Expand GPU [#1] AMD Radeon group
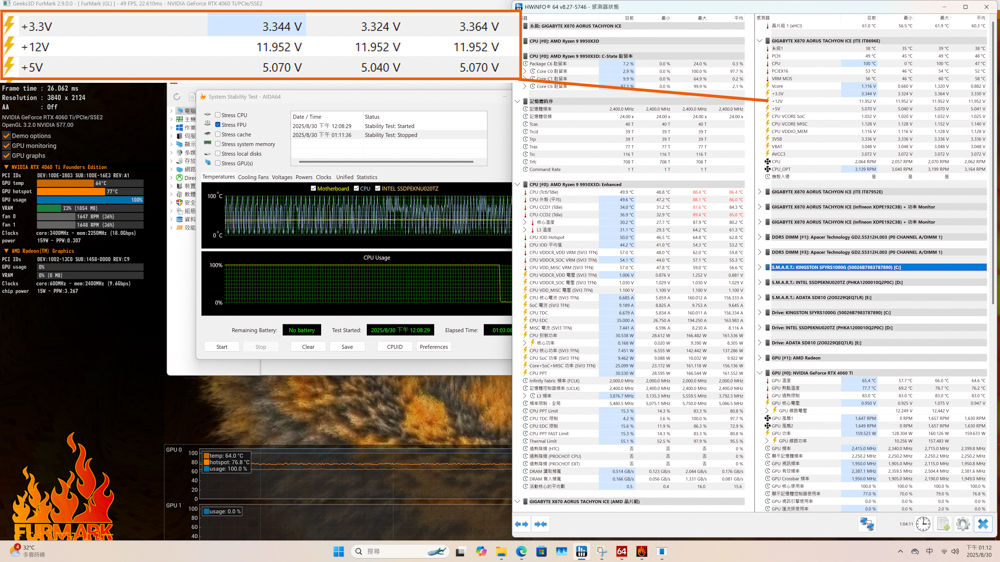 pos(760,358)
